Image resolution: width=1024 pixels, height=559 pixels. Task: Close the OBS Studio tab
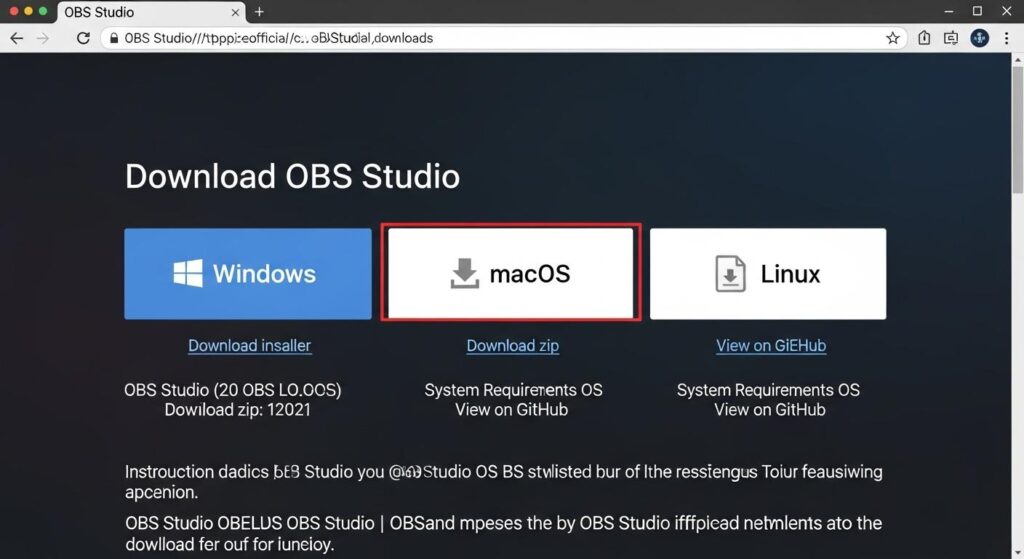pos(235,12)
